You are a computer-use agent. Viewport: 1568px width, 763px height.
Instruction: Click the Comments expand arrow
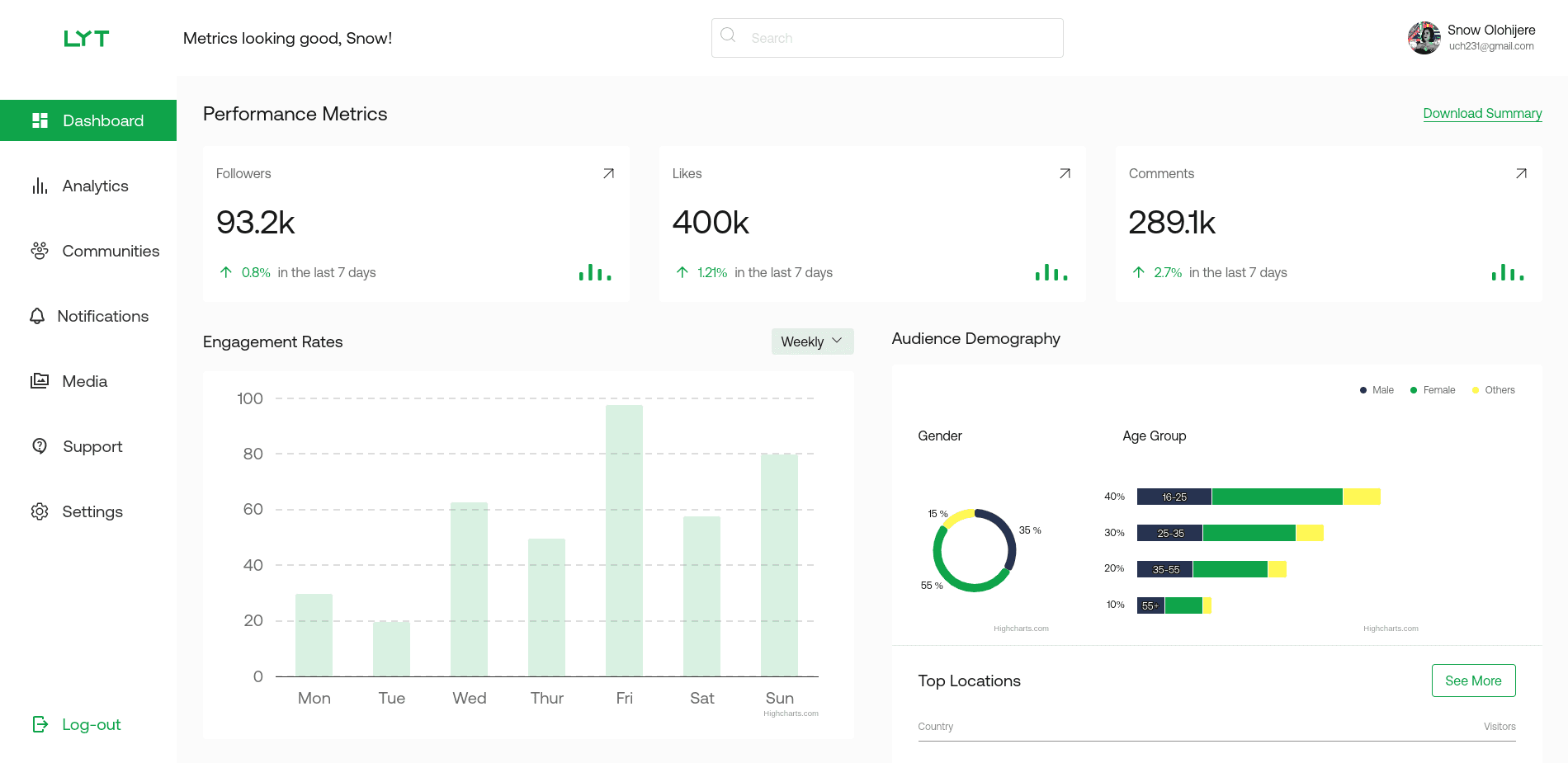point(1520,173)
